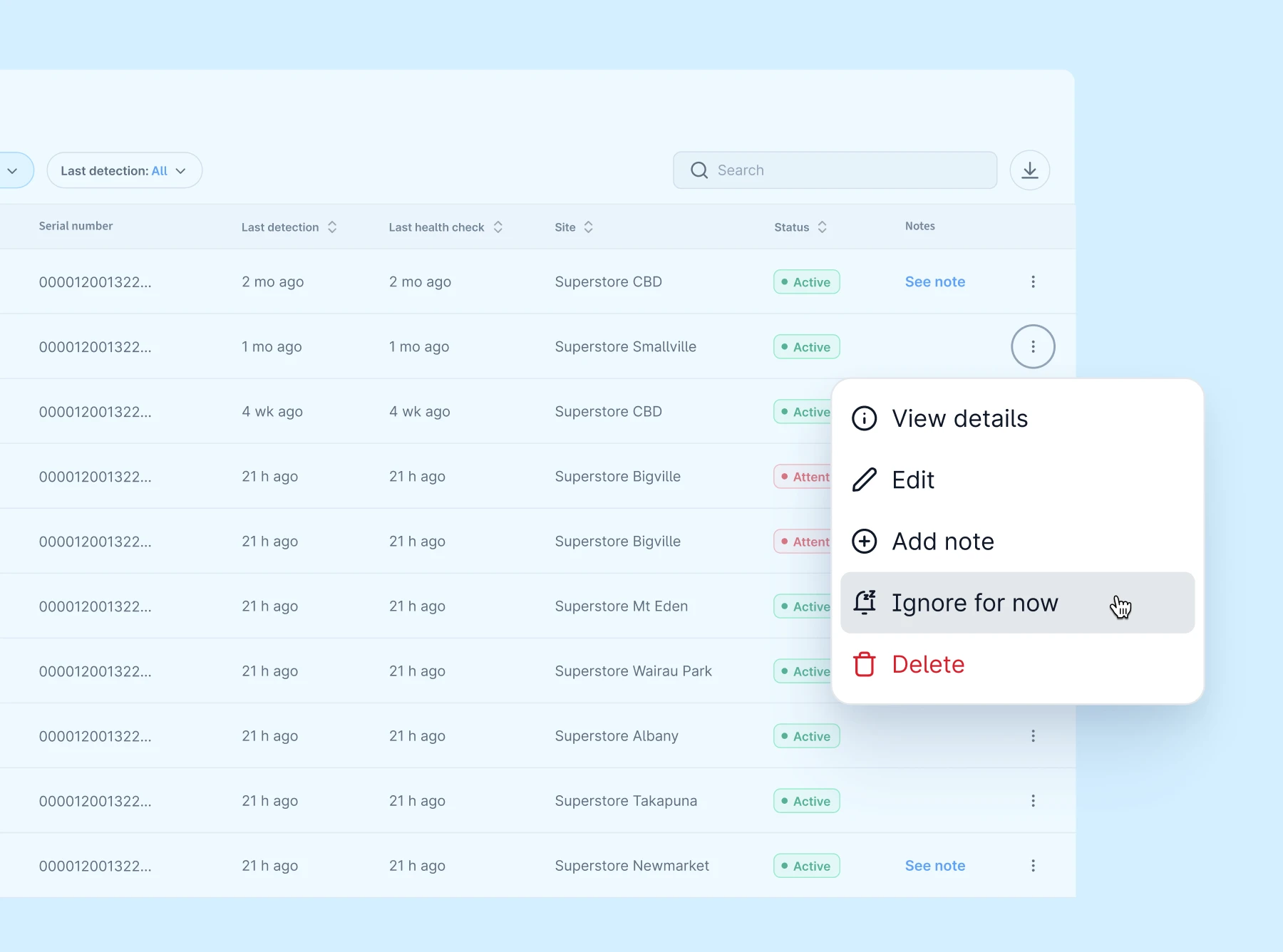
Task: Click the 1 mo ago last health check cell
Action: 419,346
